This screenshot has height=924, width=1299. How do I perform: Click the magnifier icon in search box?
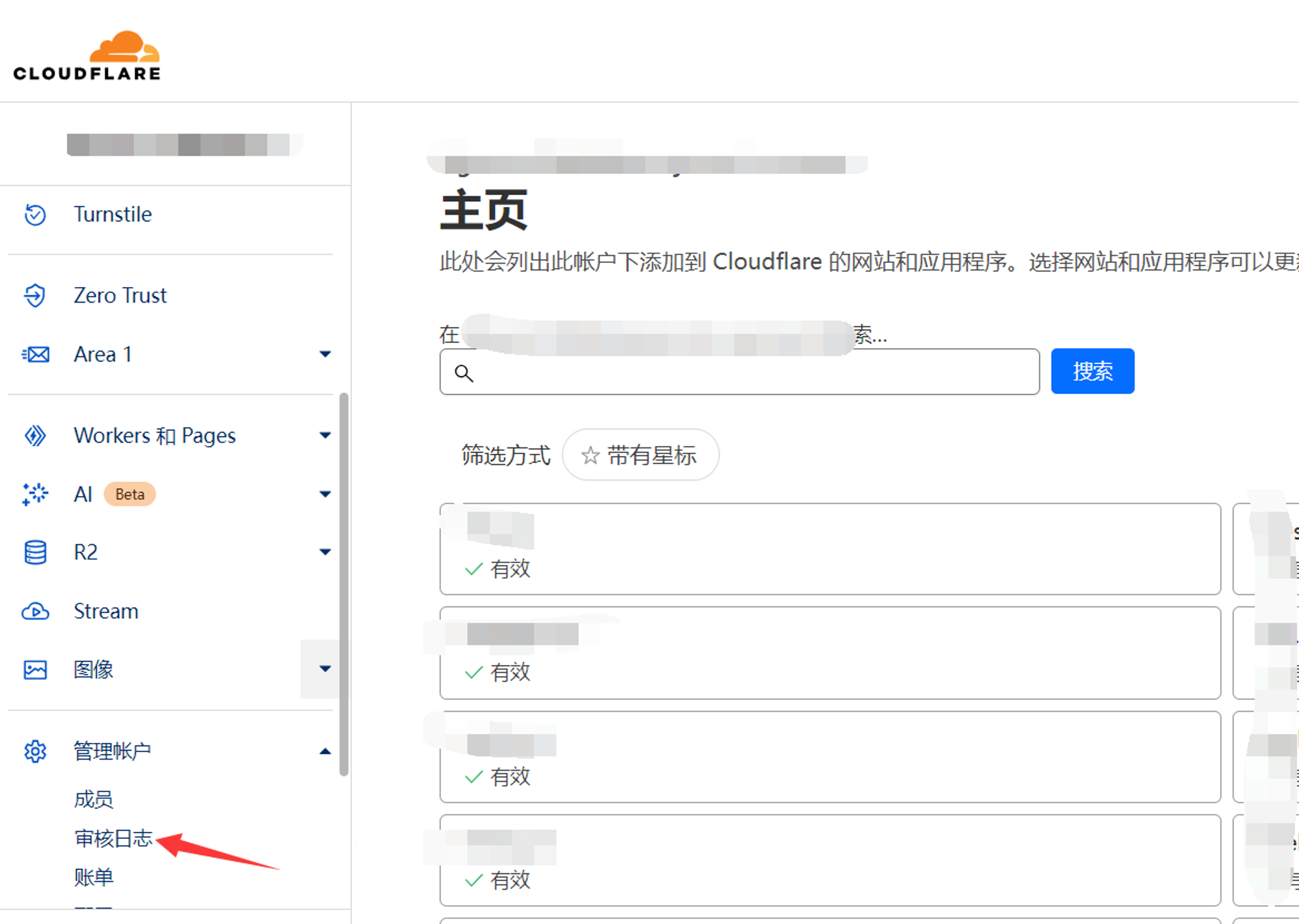tap(464, 373)
